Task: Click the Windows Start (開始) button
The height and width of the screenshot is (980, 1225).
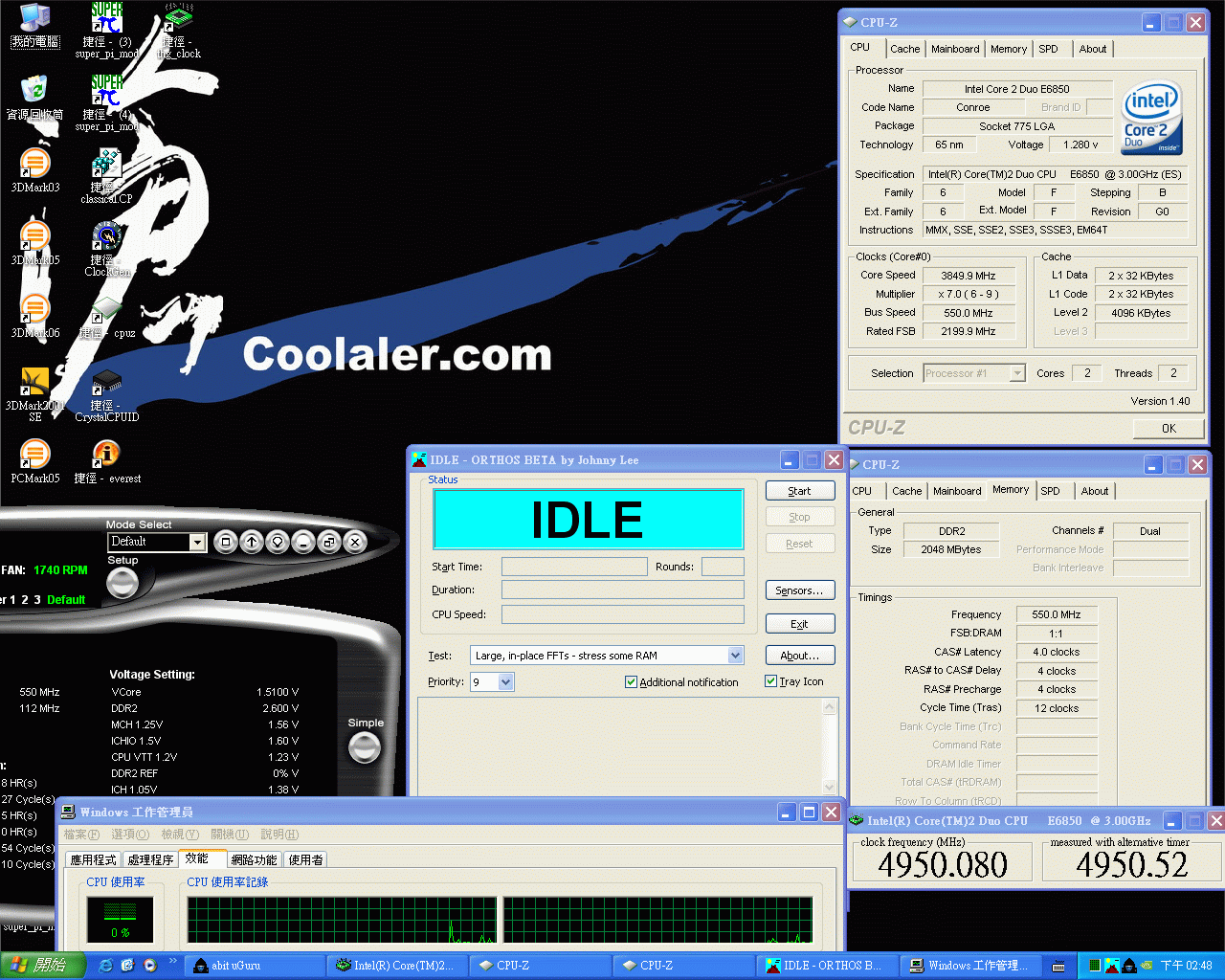Action: pyautogui.click(x=43, y=966)
